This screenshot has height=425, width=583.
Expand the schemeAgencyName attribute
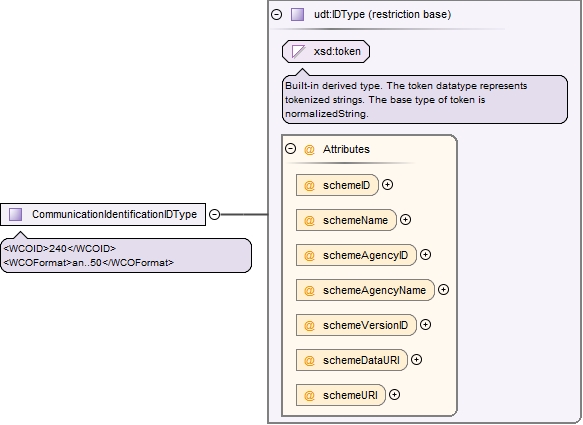pos(443,290)
